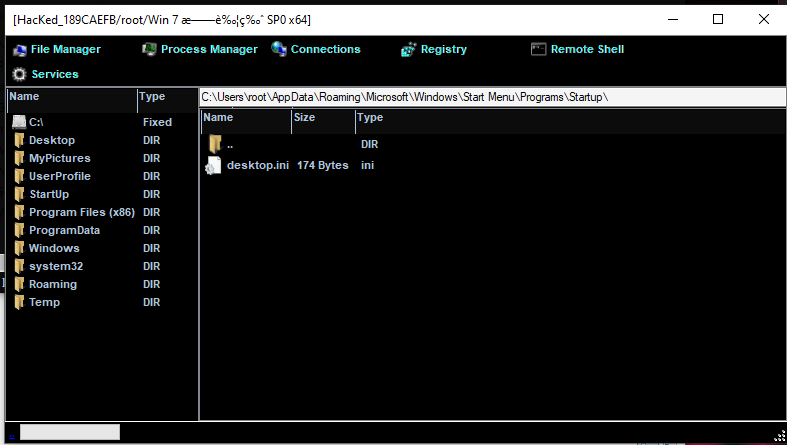Select the Temp folder entry
Viewport: 787px width, 445px height.
(44, 302)
